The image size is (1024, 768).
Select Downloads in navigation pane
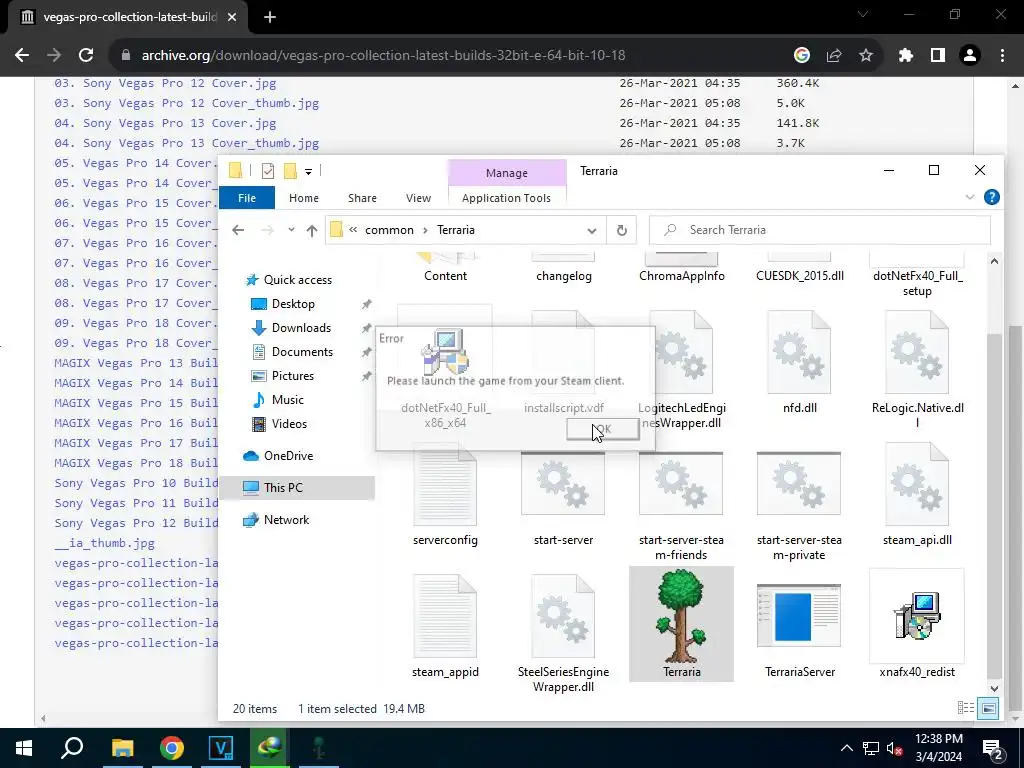click(x=300, y=328)
